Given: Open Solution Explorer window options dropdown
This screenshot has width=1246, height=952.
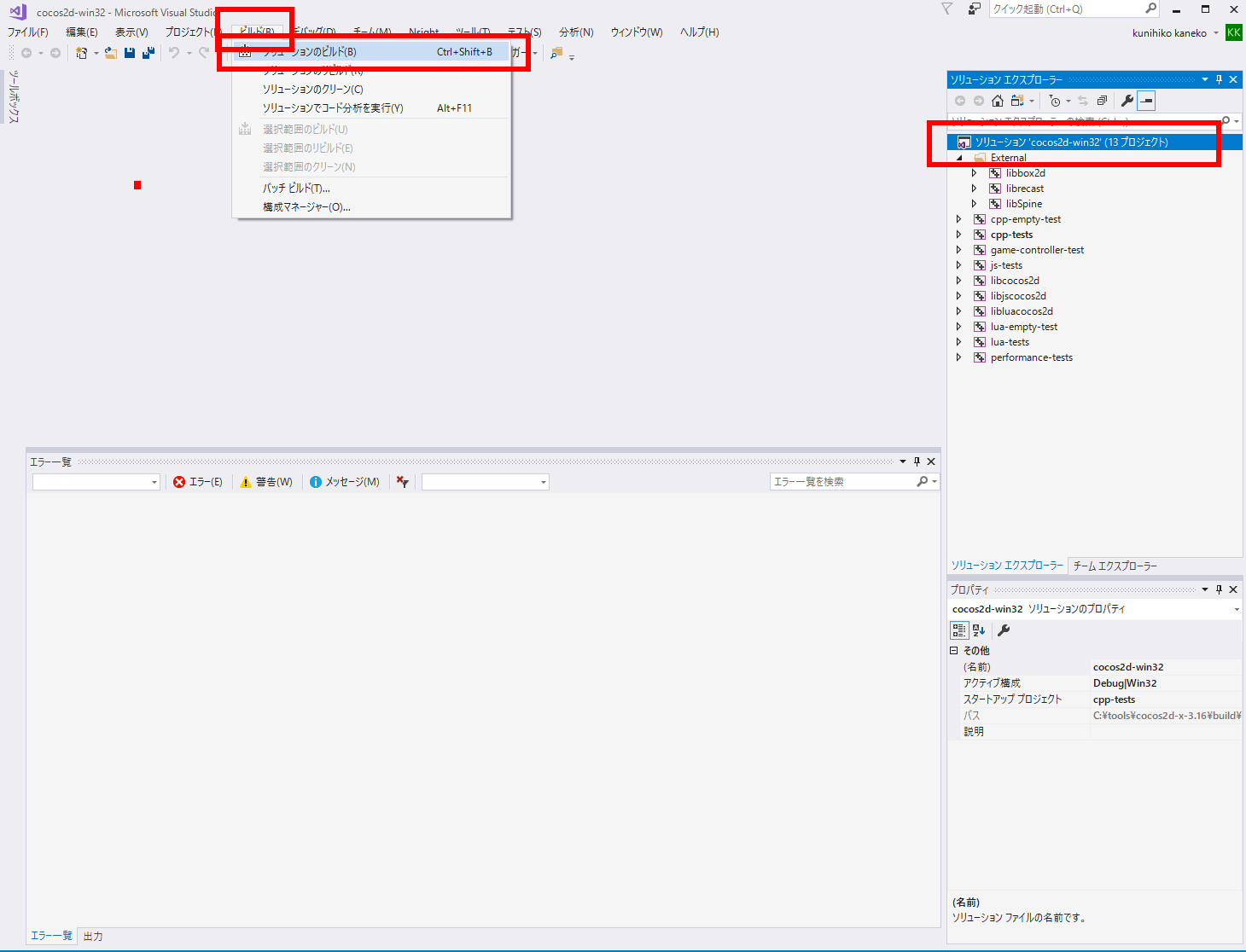Looking at the screenshot, I should click(x=1205, y=79).
